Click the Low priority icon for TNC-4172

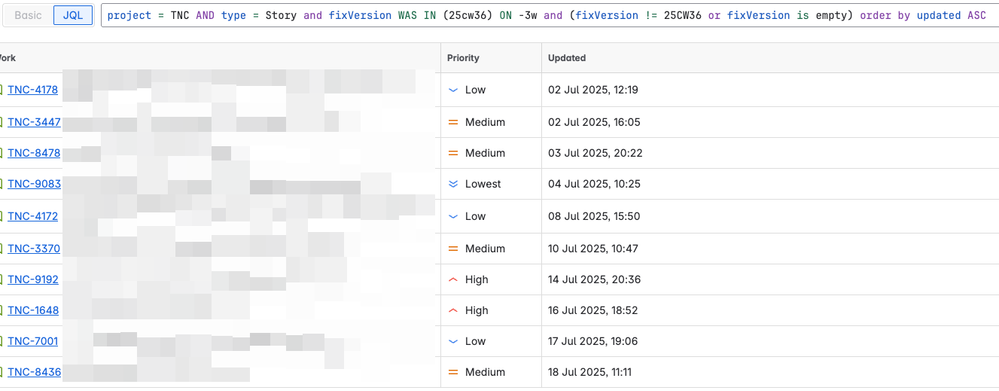click(x=454, y=217)
